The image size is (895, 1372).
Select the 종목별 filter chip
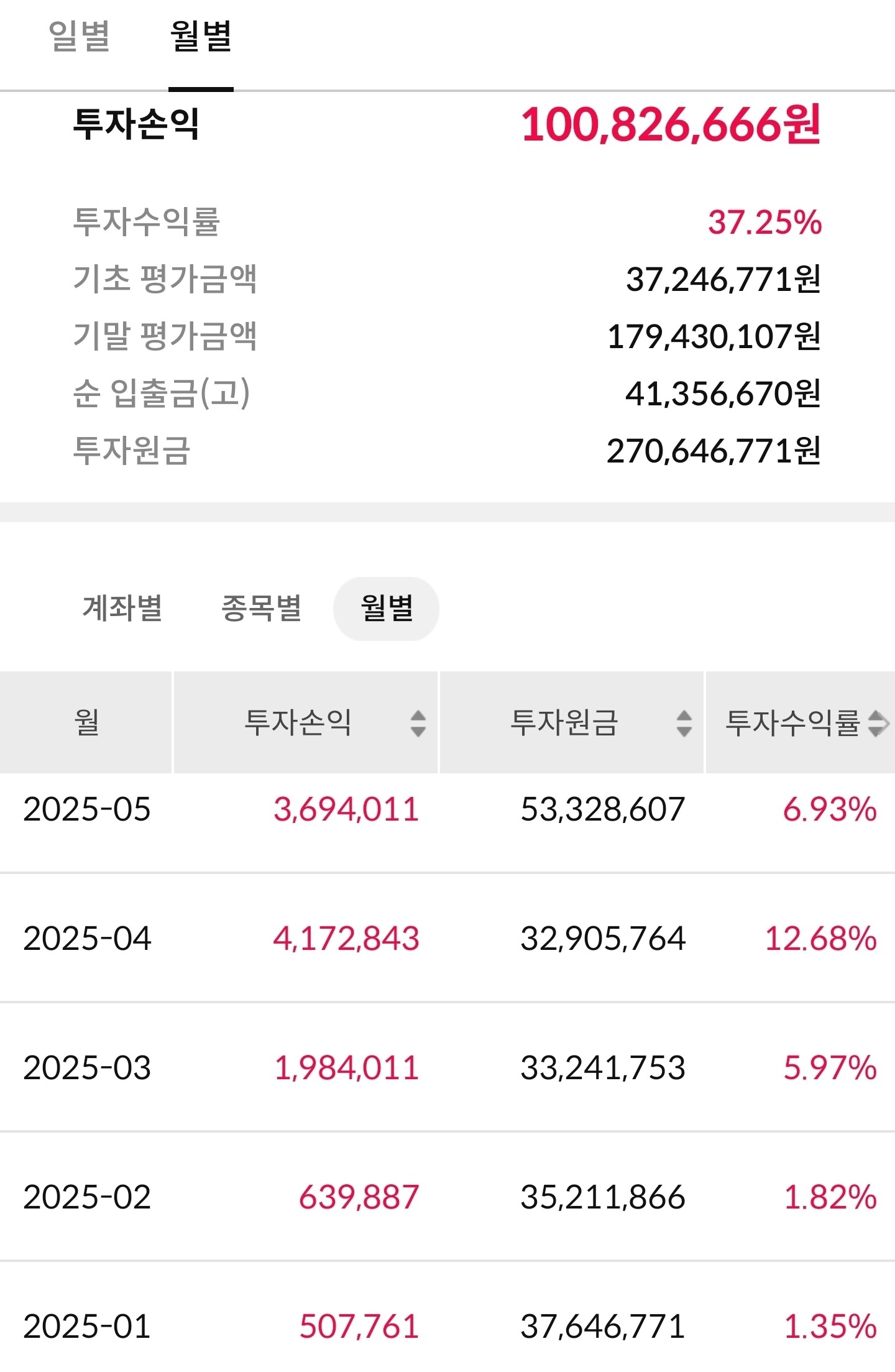pyautogui.click(x=261, y=608)
